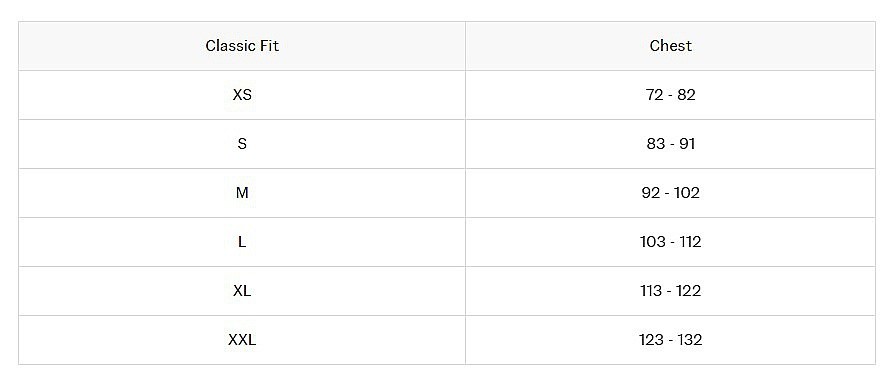Viewport: 889px width, 383px height.
Task: Select the S size cell
Action: [242, 144]
